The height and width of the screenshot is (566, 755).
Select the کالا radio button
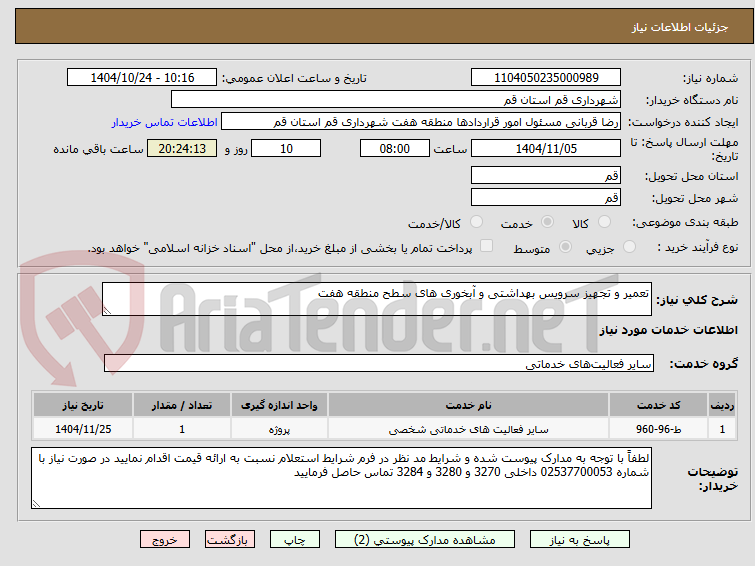[x=604, y=222]
